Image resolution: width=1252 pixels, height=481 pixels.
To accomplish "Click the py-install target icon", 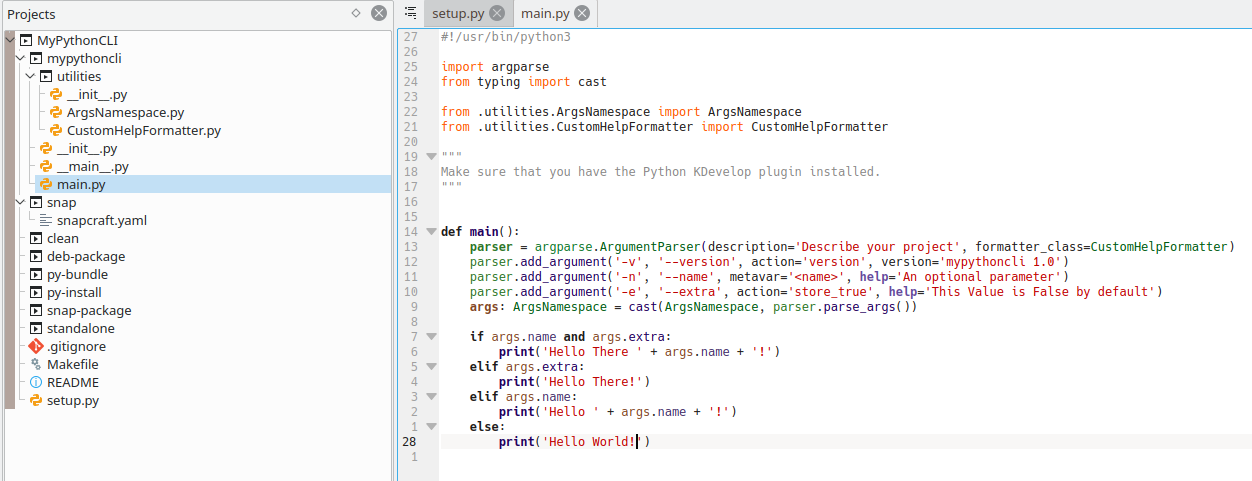I will (x=36, y=293).
